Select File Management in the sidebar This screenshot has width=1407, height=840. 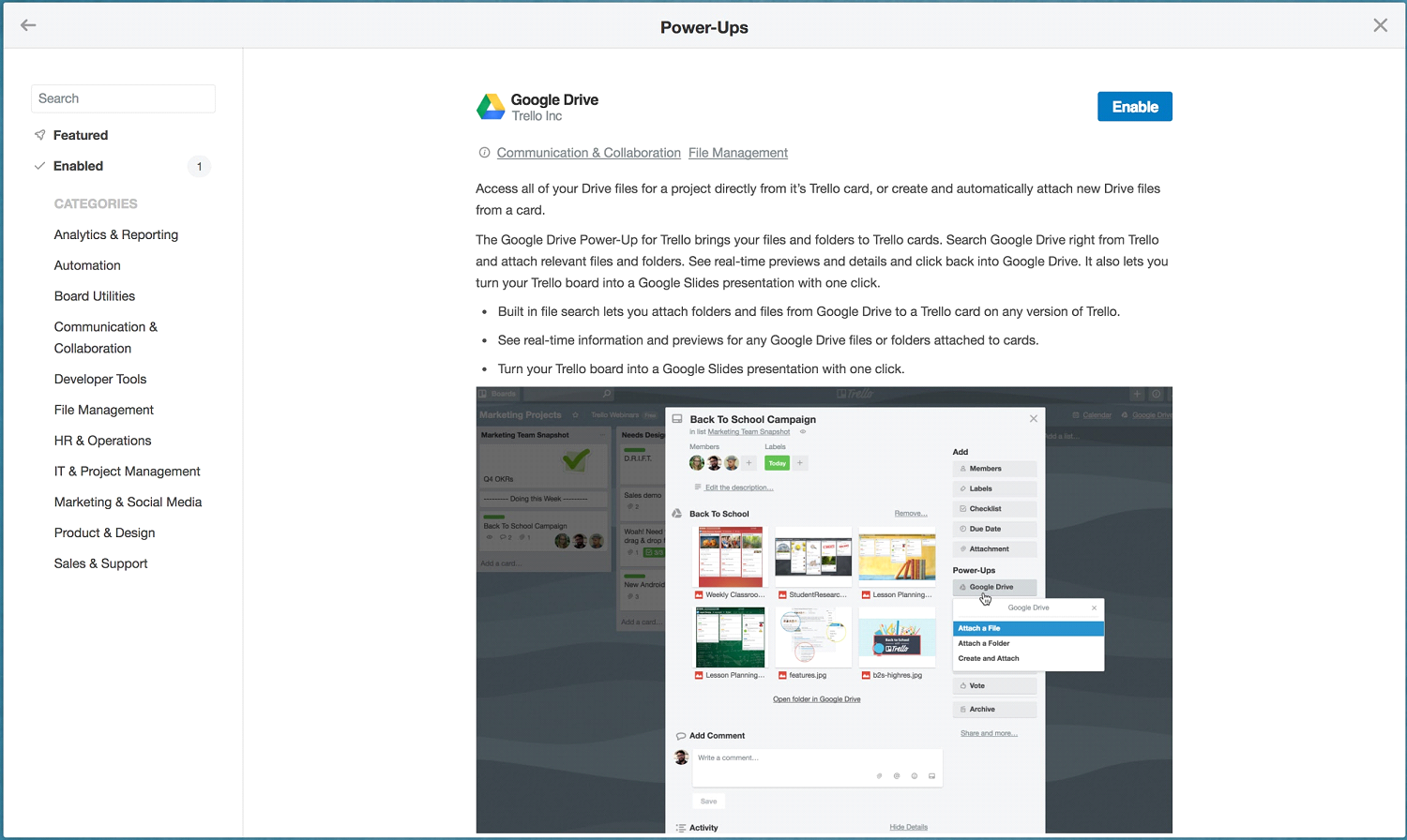click(104, 410)
